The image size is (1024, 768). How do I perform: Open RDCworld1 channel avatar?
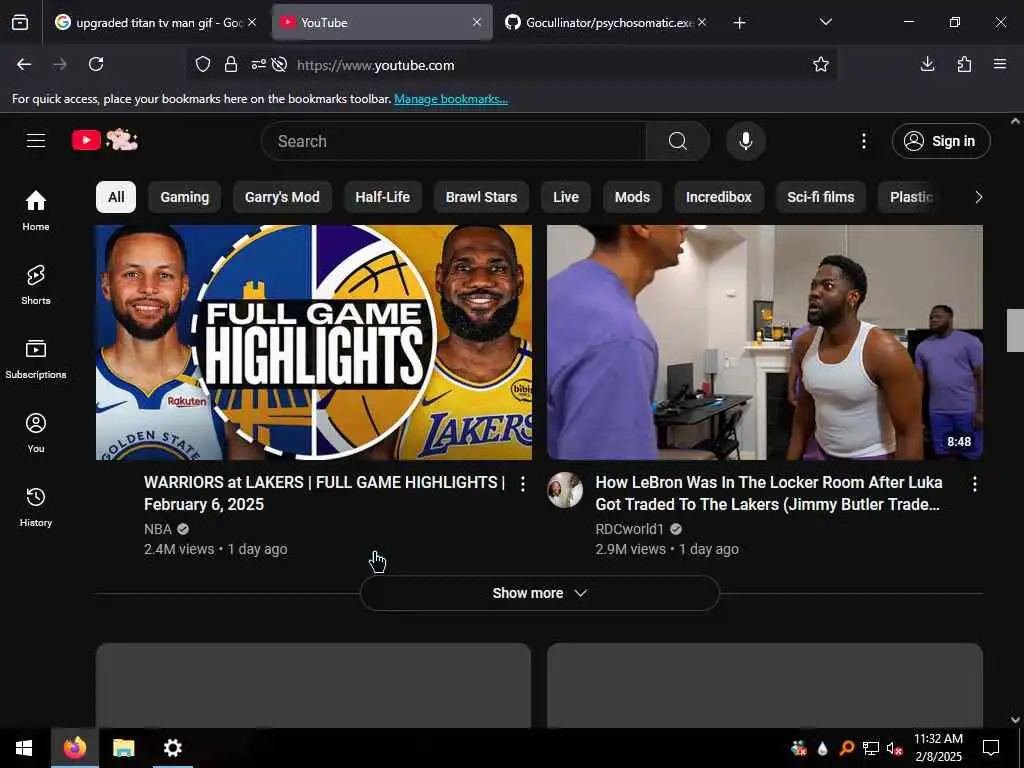click(565, 490)
